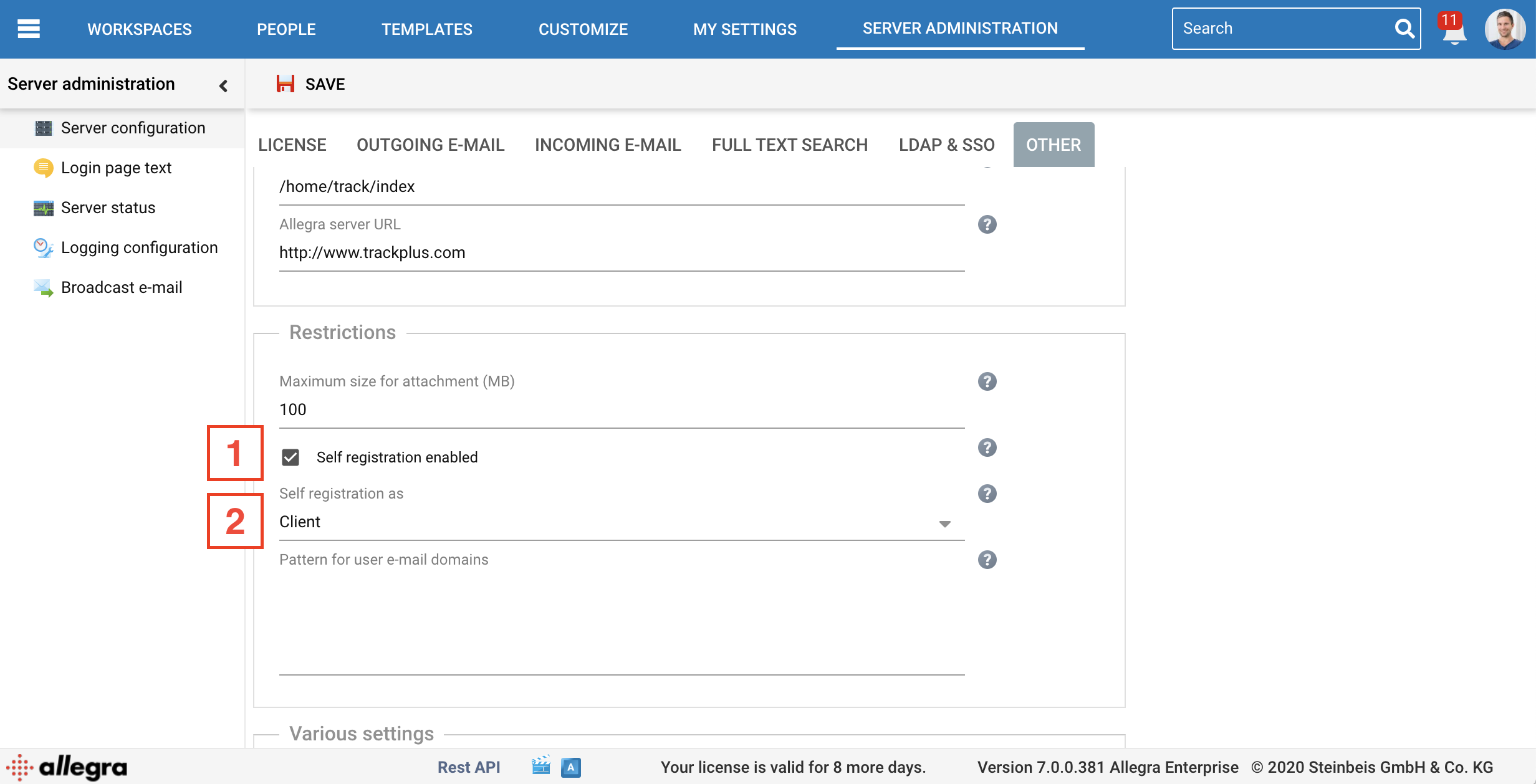Open the Outgoing E-mail tab
Viewport: 1536px width, 784px height.
click(x=430, y=145)
